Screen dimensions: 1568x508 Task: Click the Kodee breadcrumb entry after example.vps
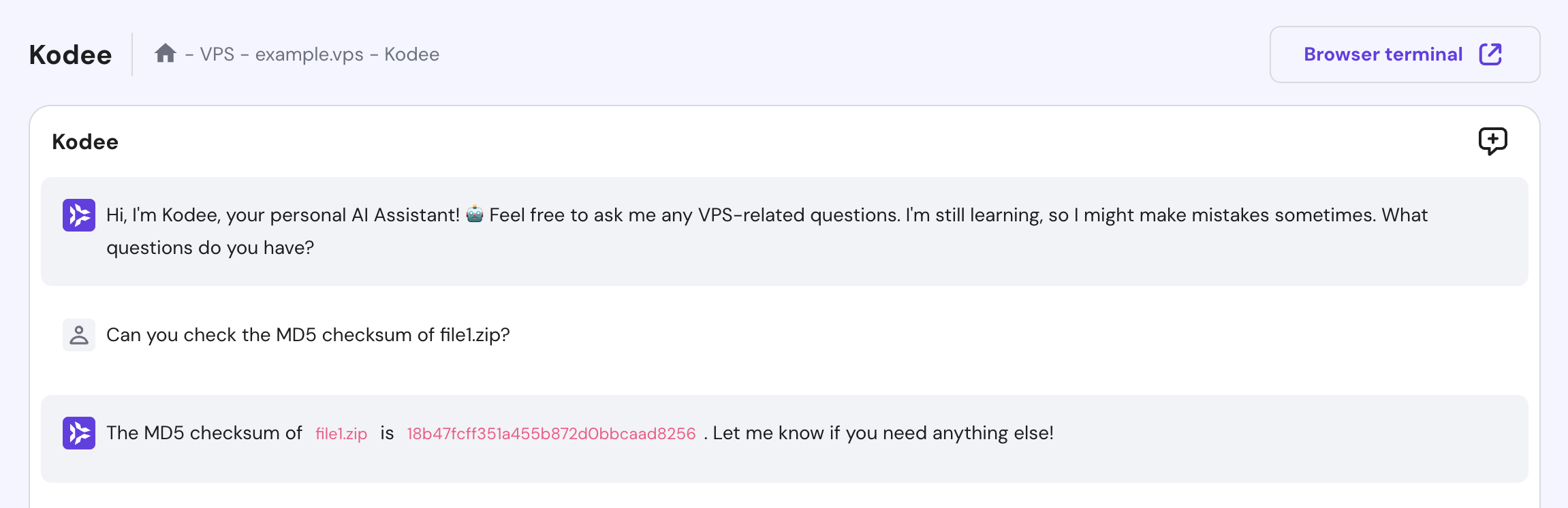411,54
